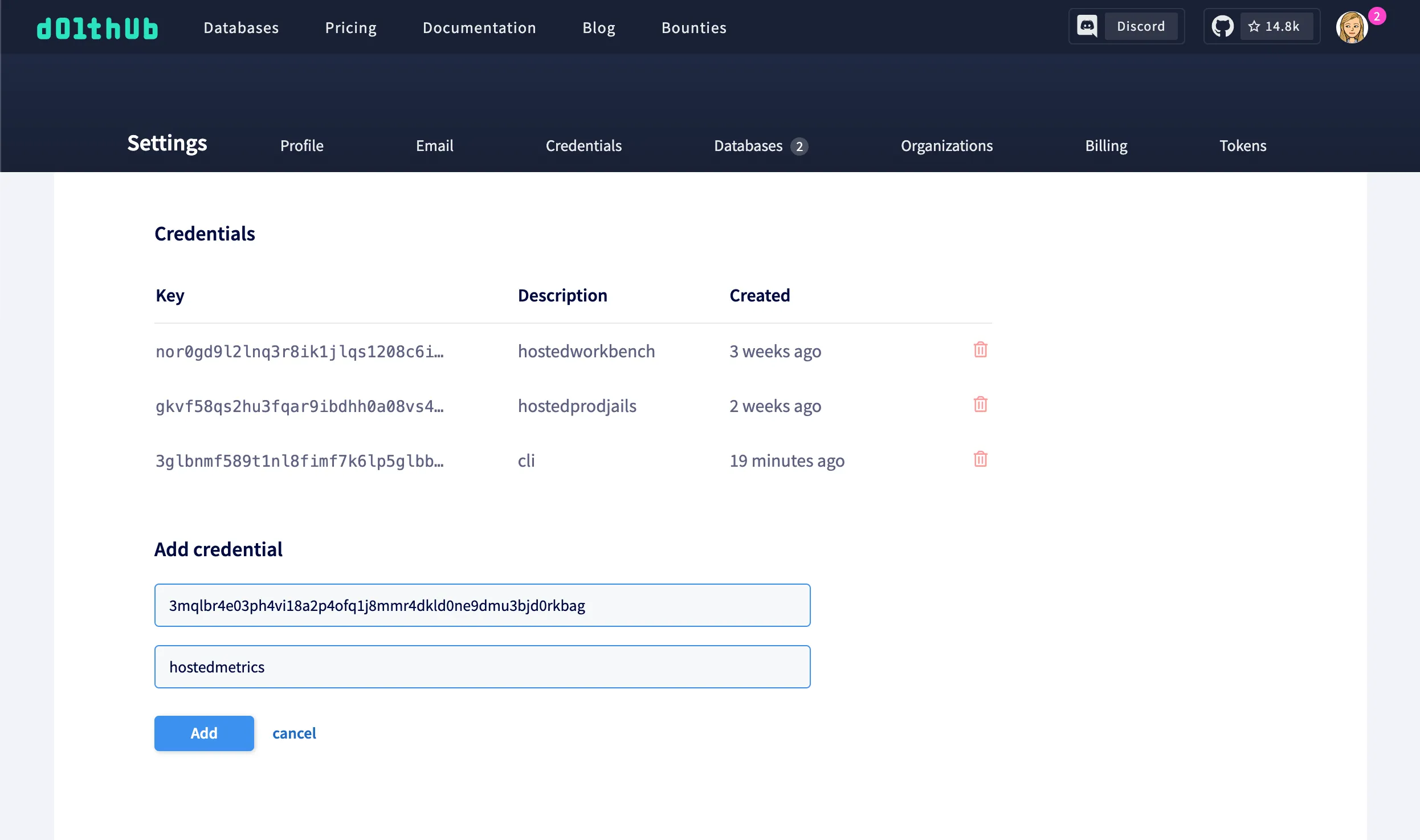Click the GitHub icon showing star count

click(1222, 26)
